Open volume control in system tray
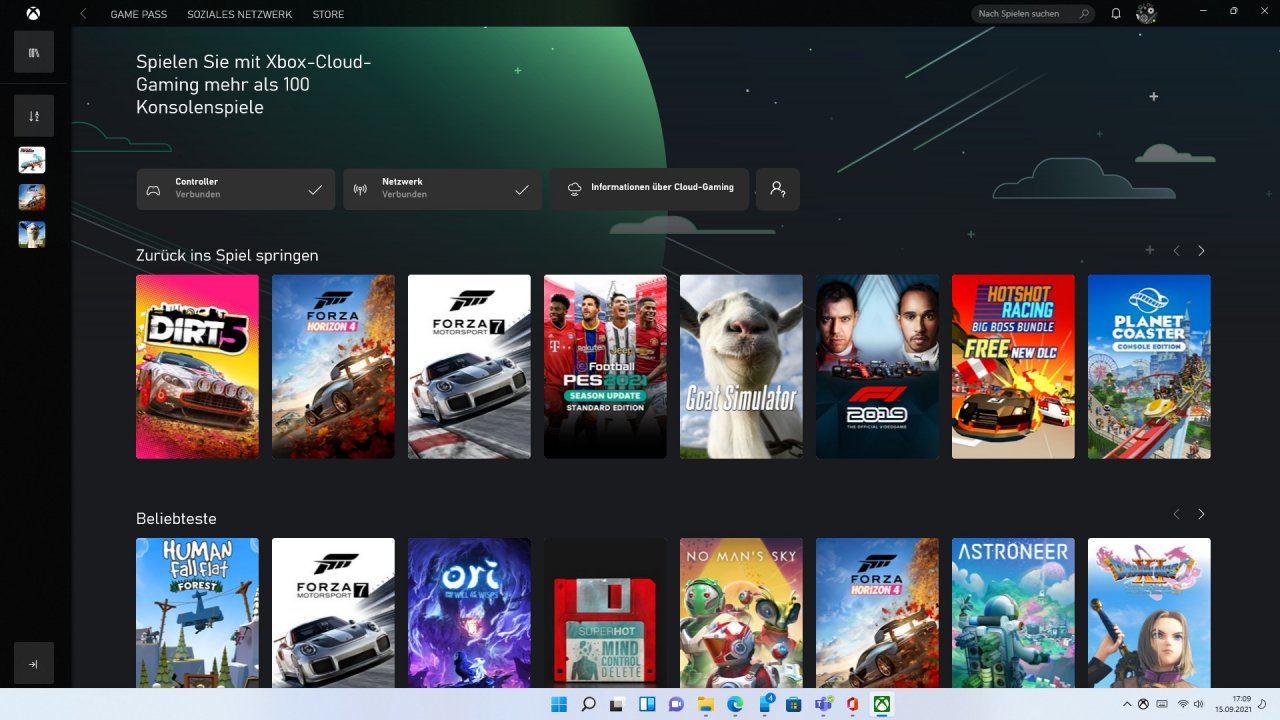This screenshot has width=1280, height=720. click(1198, 704)
